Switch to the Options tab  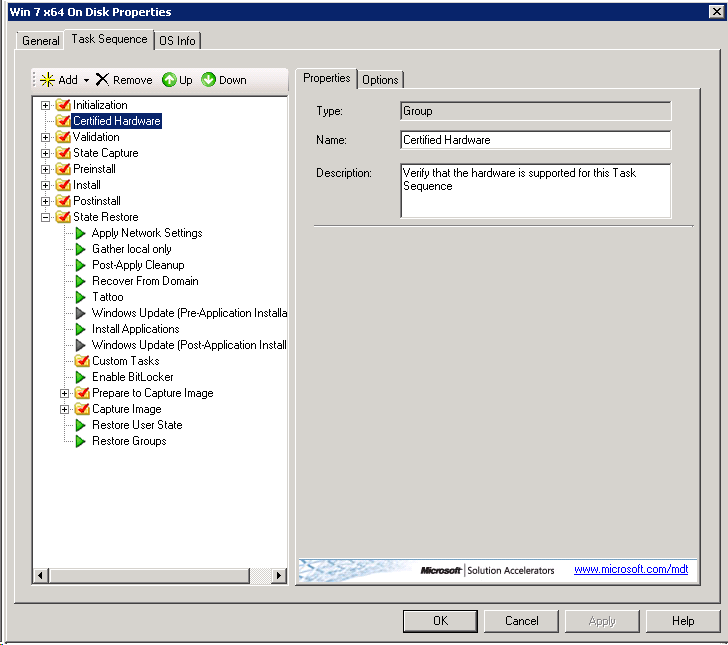[x=380, y=80]
